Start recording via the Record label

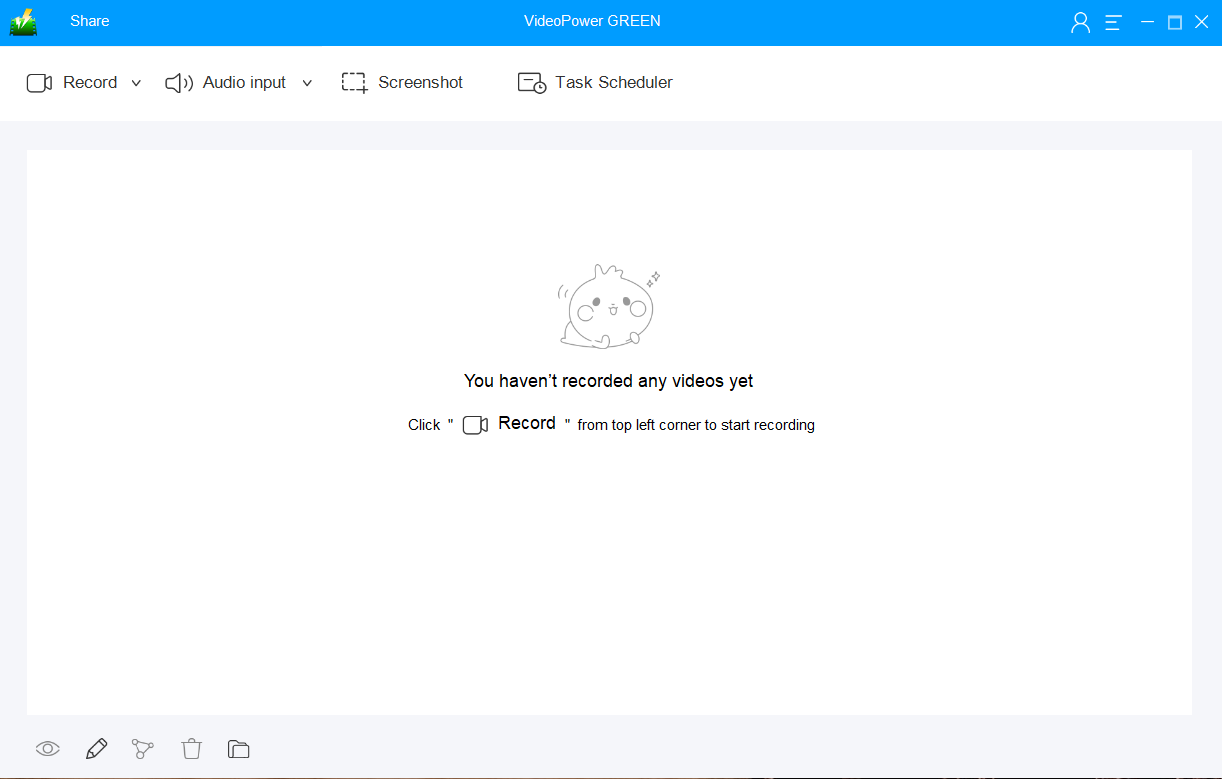click(90, 83)
